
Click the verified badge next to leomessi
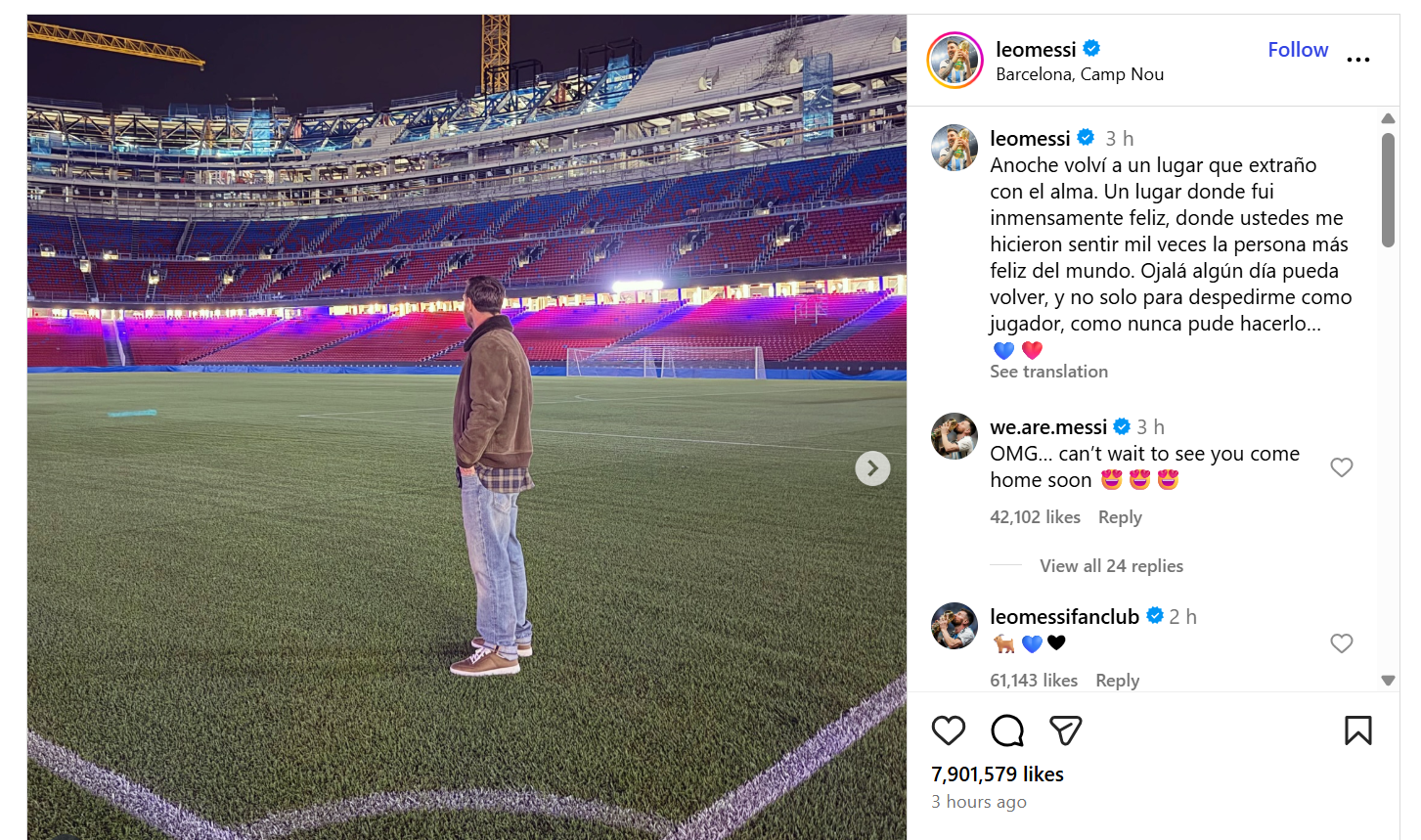pos(1092,48)
